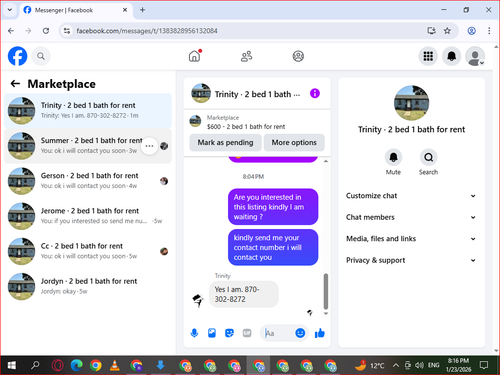Mute the conversation bell icon
Image resolution: width=500 pixels, height=375 pixels.
[393, 157]
